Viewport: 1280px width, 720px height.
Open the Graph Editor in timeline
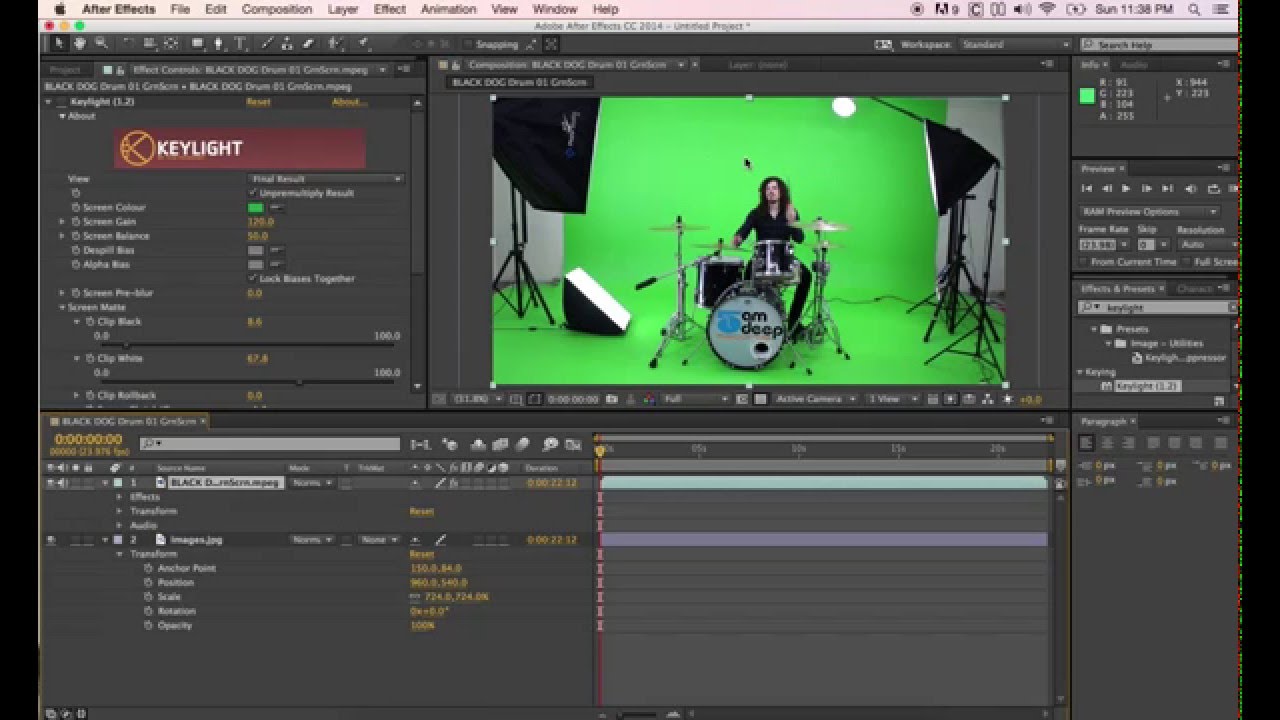[x=573, y=444]
